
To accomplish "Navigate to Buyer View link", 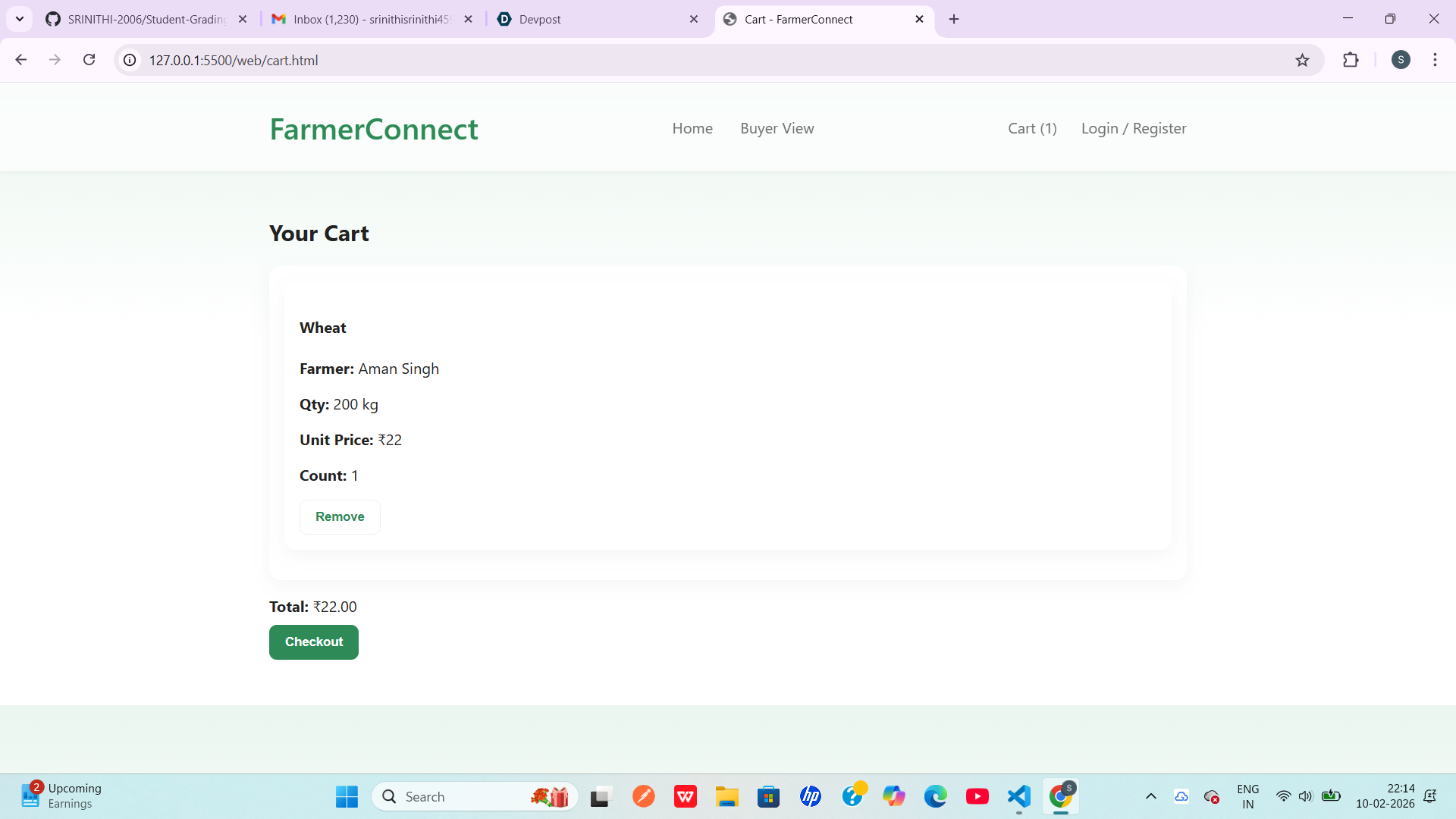I will click(777, 128).
